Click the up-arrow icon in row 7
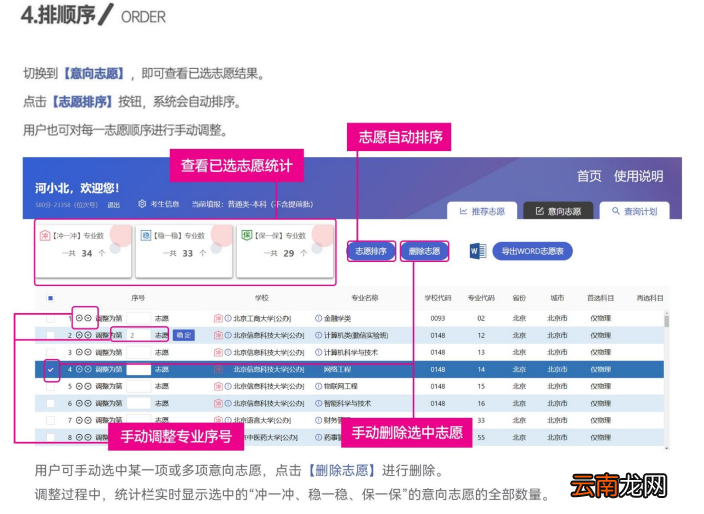Image resolution: width=704 pixels, height=514 pixels. click(79, 421)
